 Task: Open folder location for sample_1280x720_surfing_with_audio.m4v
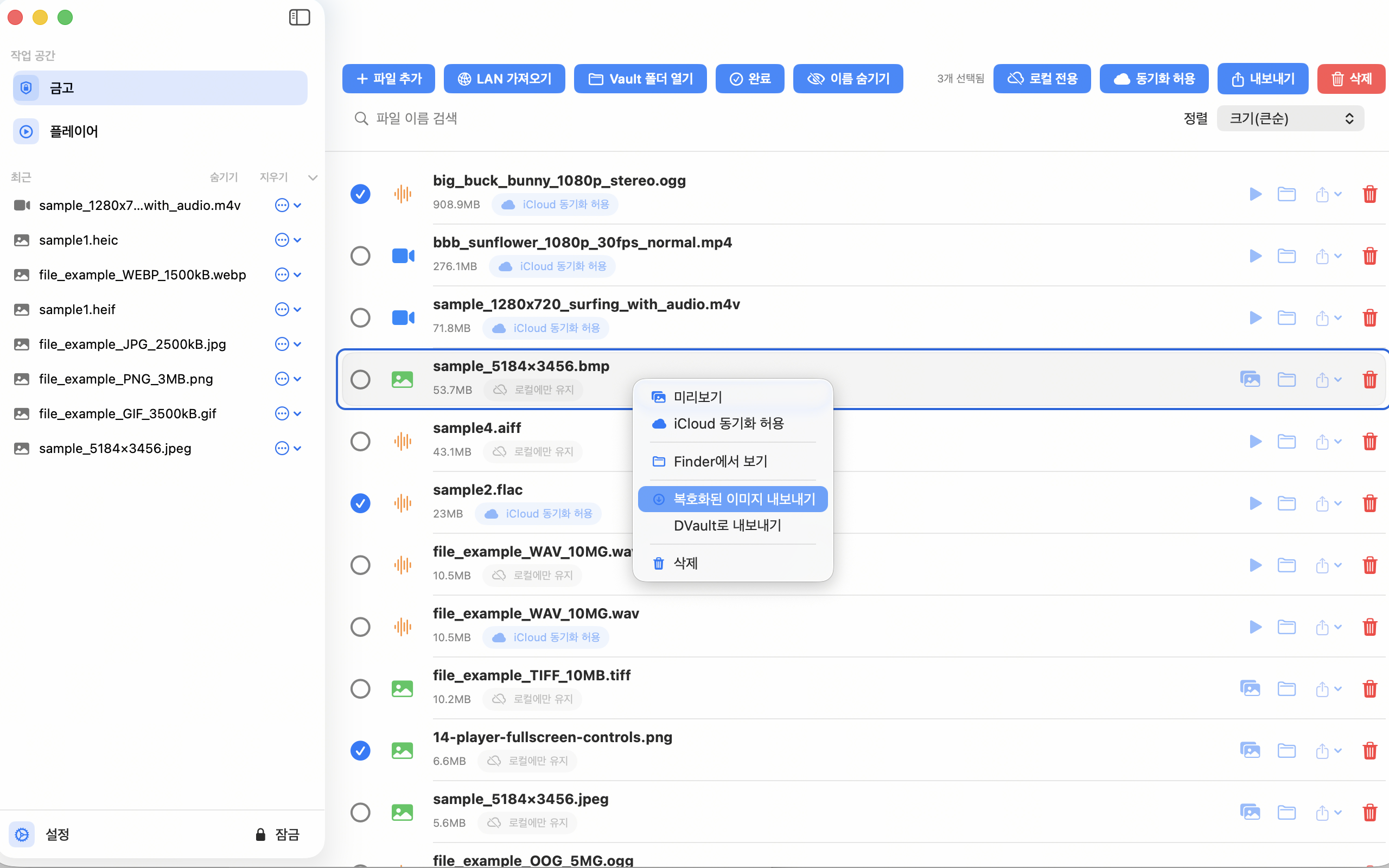[x=1287, y=317]
